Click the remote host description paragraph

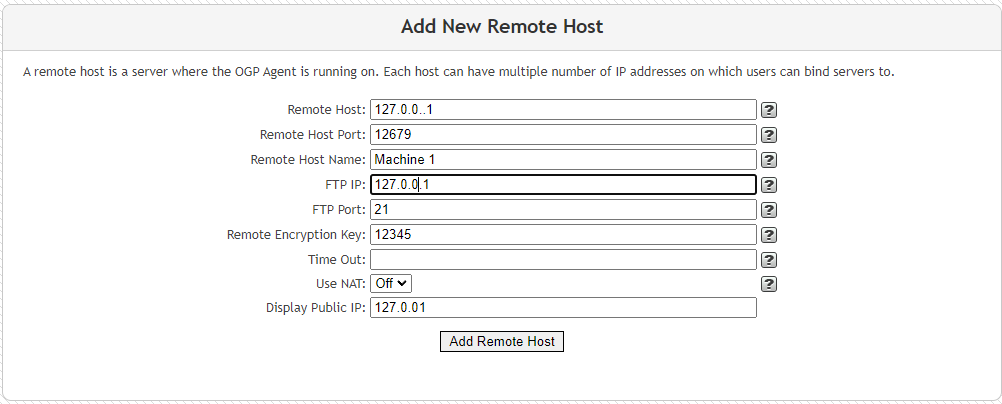click(x=459, y=72)
